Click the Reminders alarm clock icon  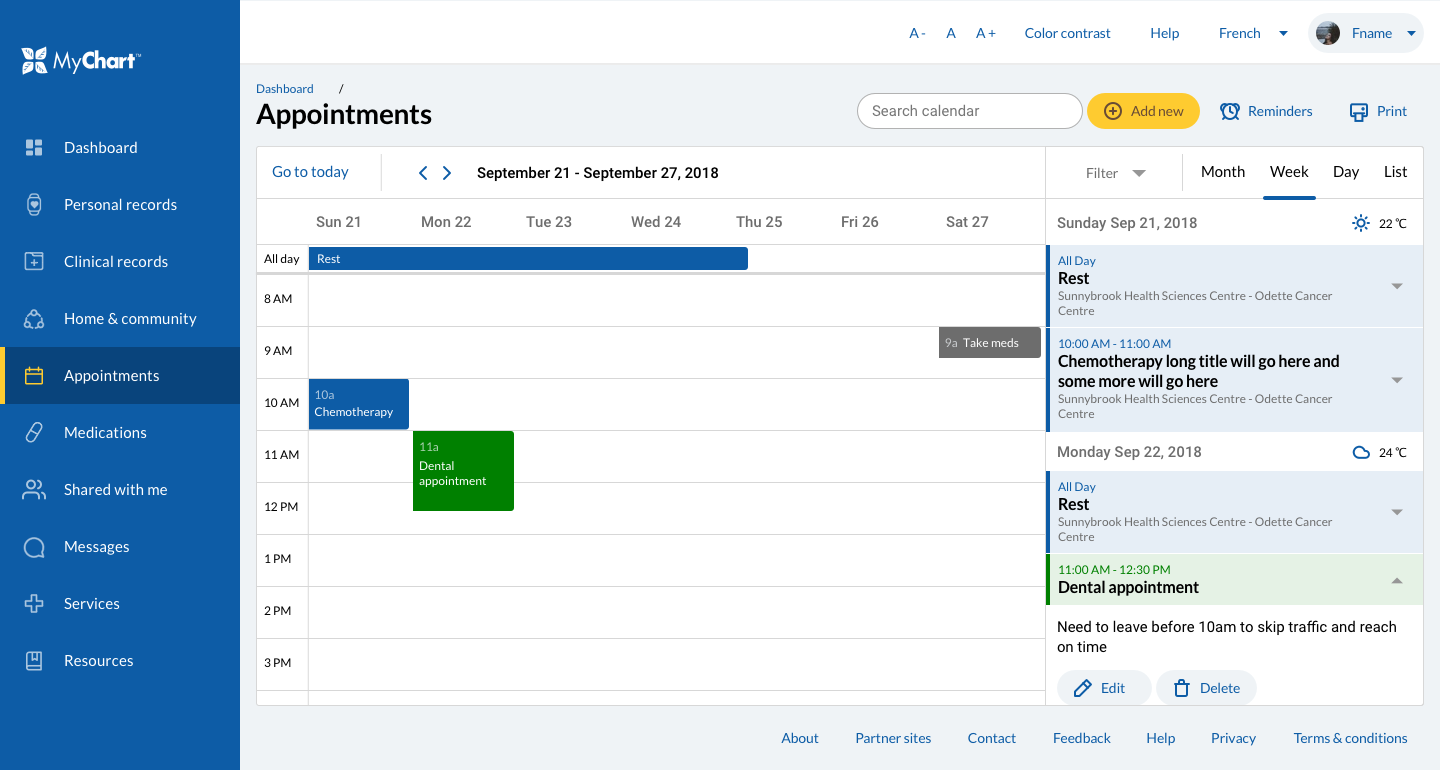click(x=1230, y=112)
